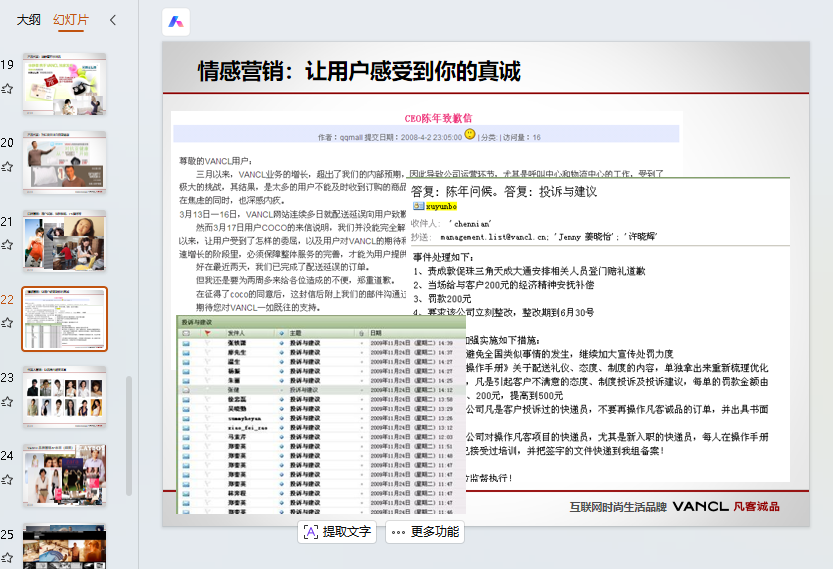This screenshot has height=569, width=833.
Task: Open slide 23 thumbnail with portraits
Action: tap(64, 397)
